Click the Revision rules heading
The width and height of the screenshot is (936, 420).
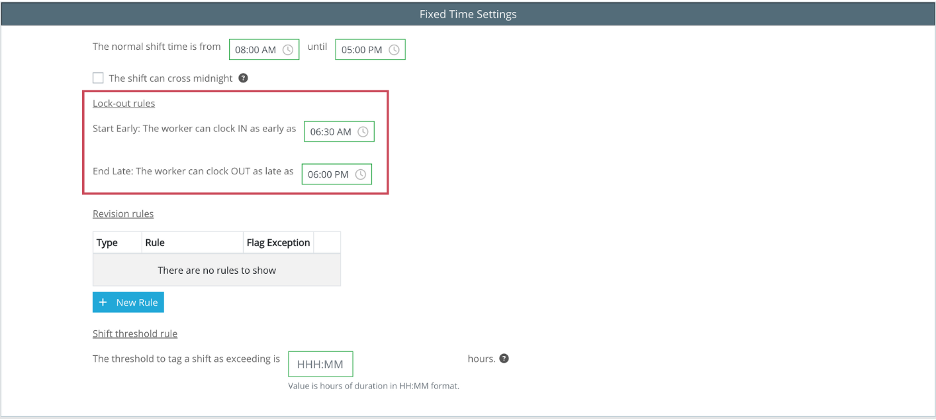click(x=123, y=214)
